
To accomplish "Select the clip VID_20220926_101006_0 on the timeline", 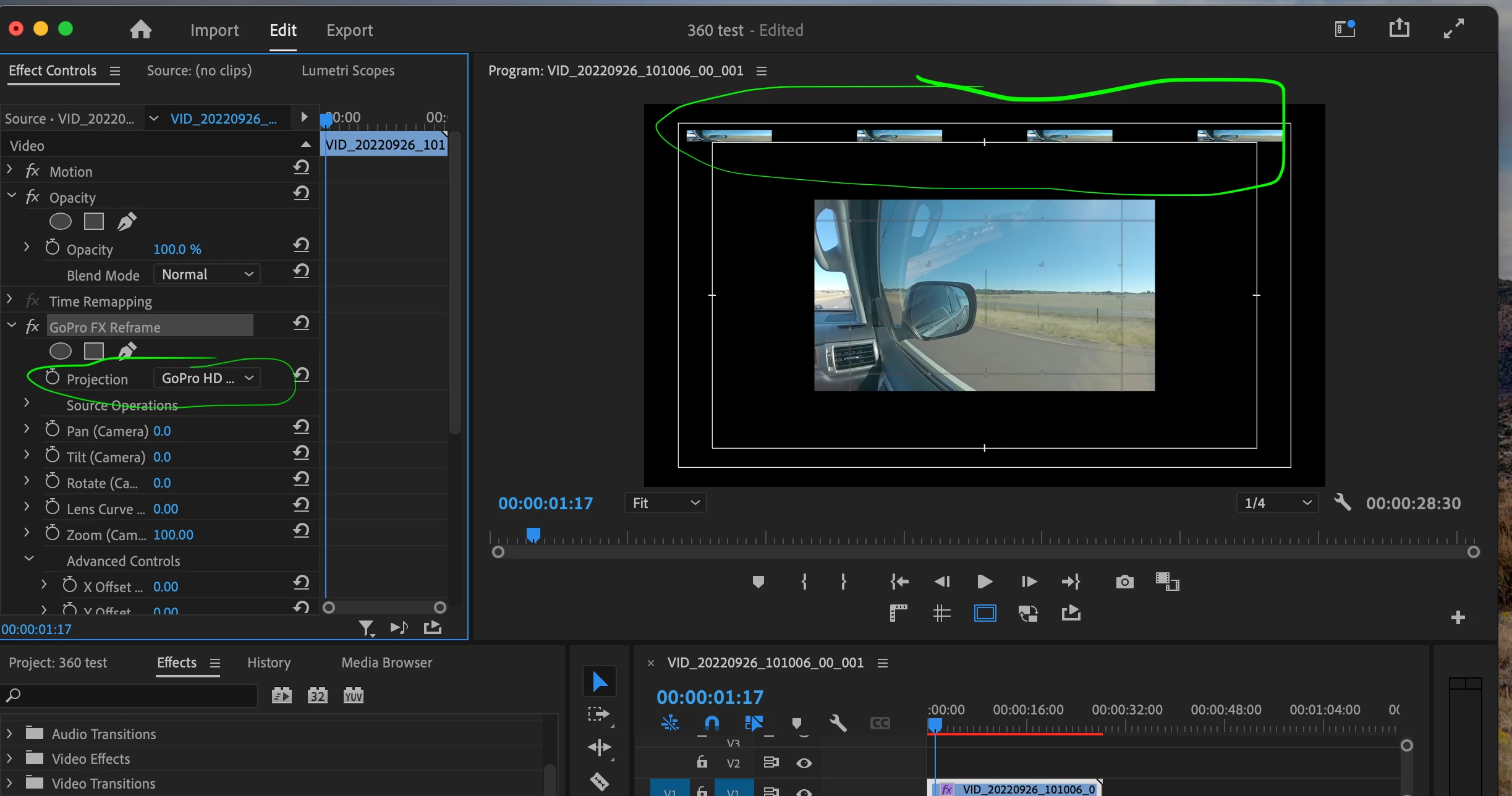I will pos(1015,789).
